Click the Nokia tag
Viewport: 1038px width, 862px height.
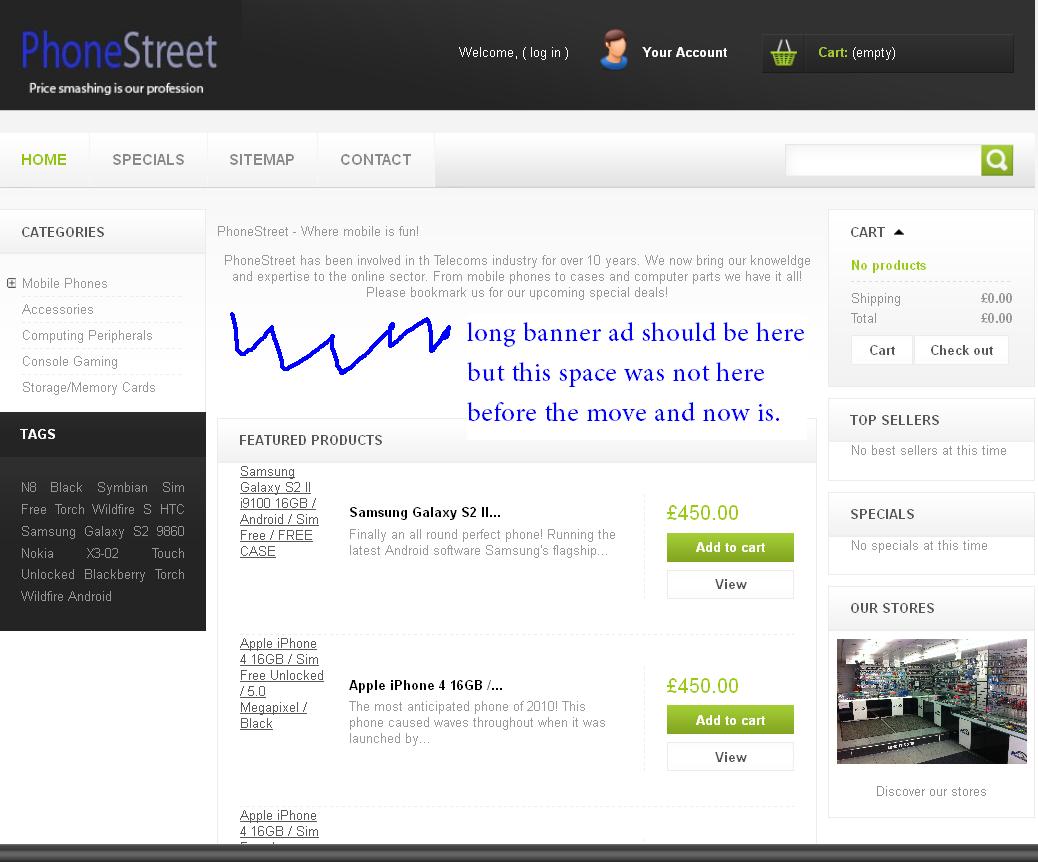(37, 553)
